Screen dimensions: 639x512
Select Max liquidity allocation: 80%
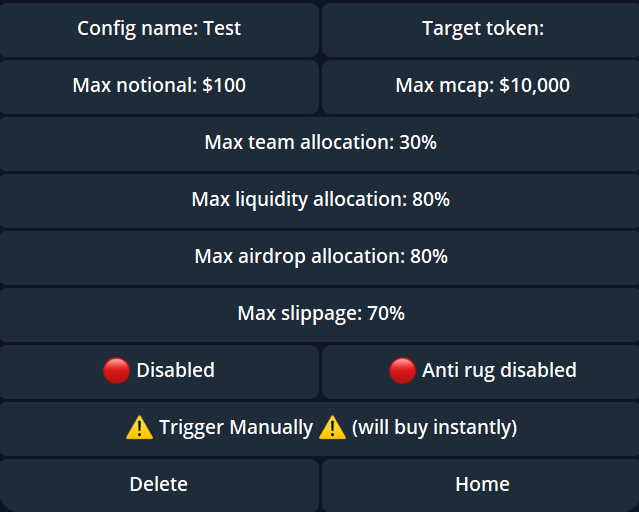point(320,199)
